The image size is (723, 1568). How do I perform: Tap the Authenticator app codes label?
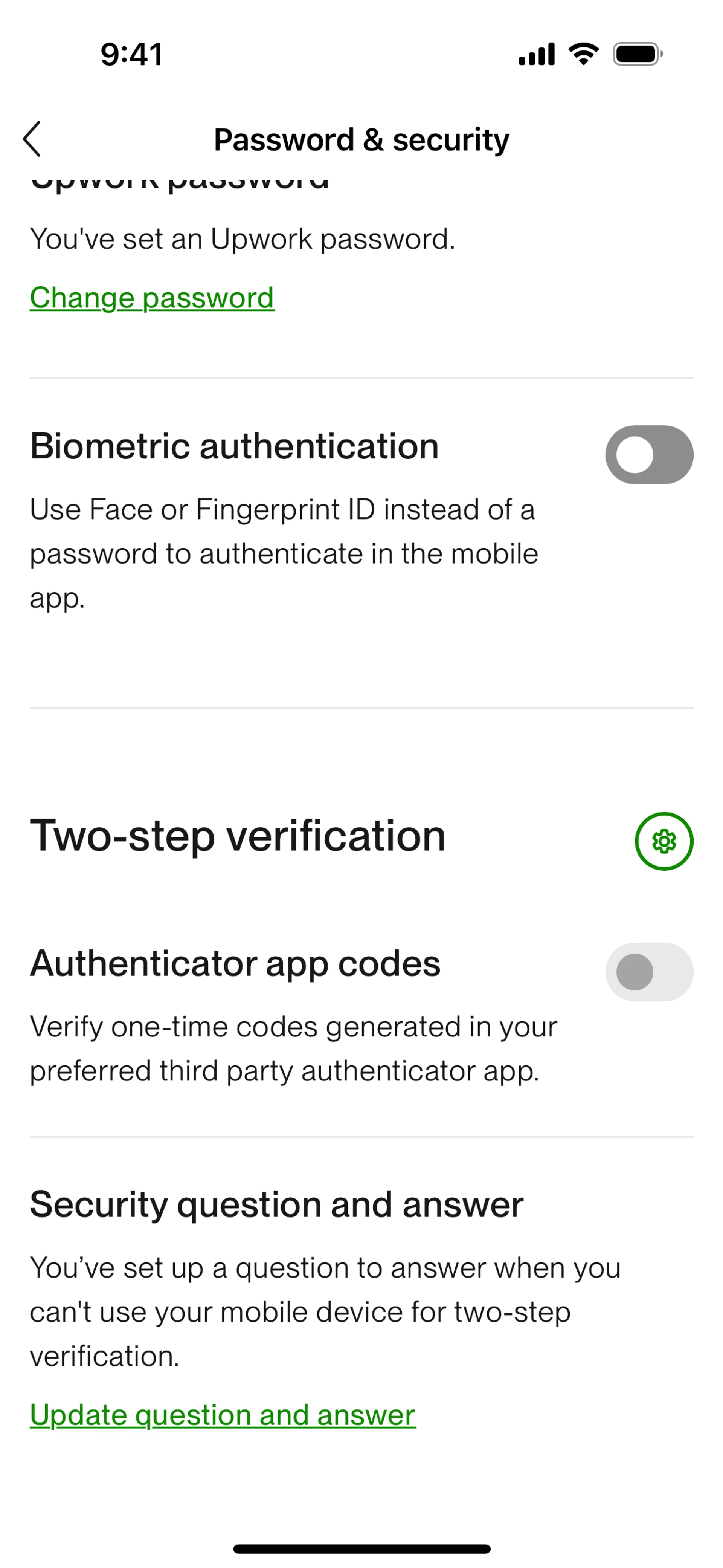coord(235,964)
